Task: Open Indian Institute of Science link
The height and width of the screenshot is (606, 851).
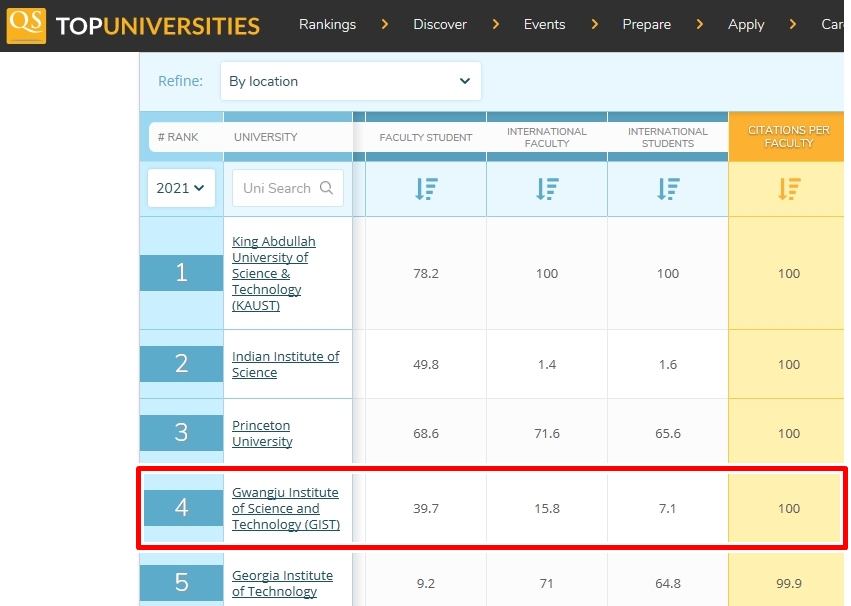Action: tap(285, 364)
